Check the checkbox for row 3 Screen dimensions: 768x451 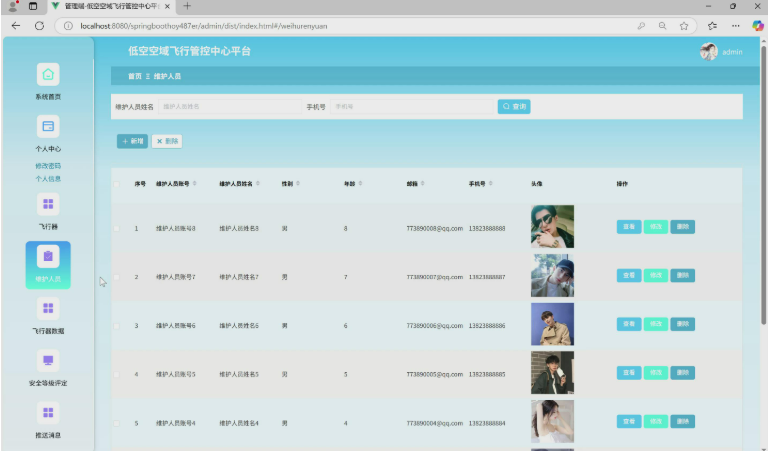[x=116, y=326]
